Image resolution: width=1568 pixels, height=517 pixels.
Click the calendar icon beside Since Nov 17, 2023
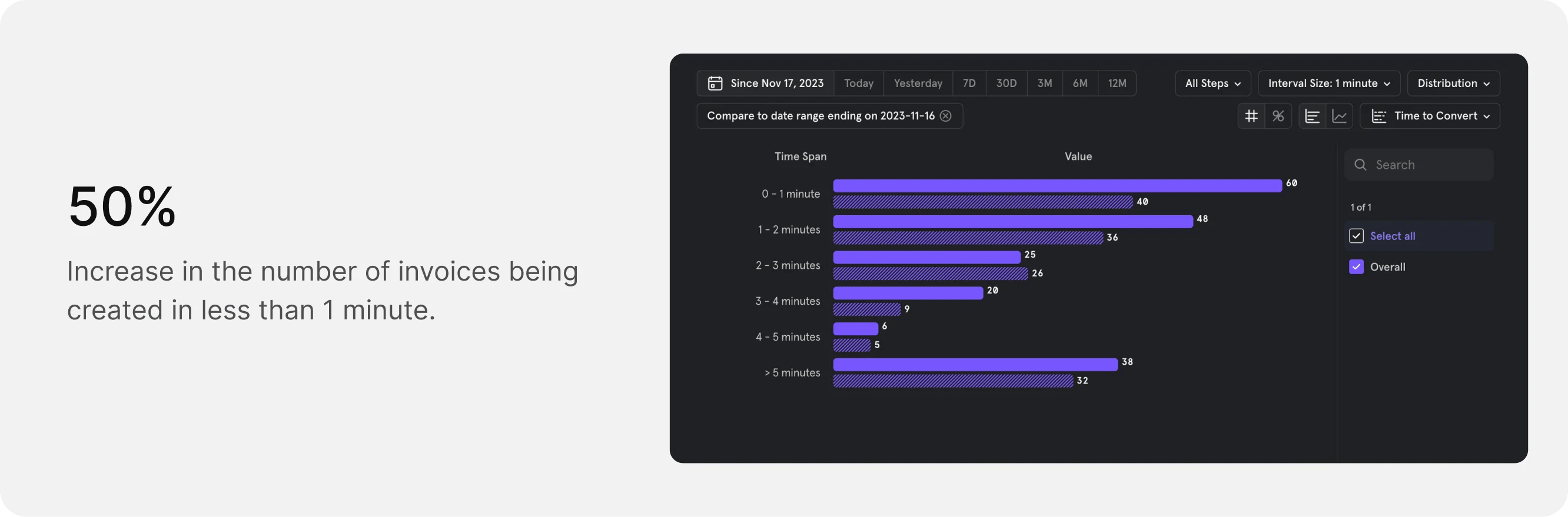point(715,84)
